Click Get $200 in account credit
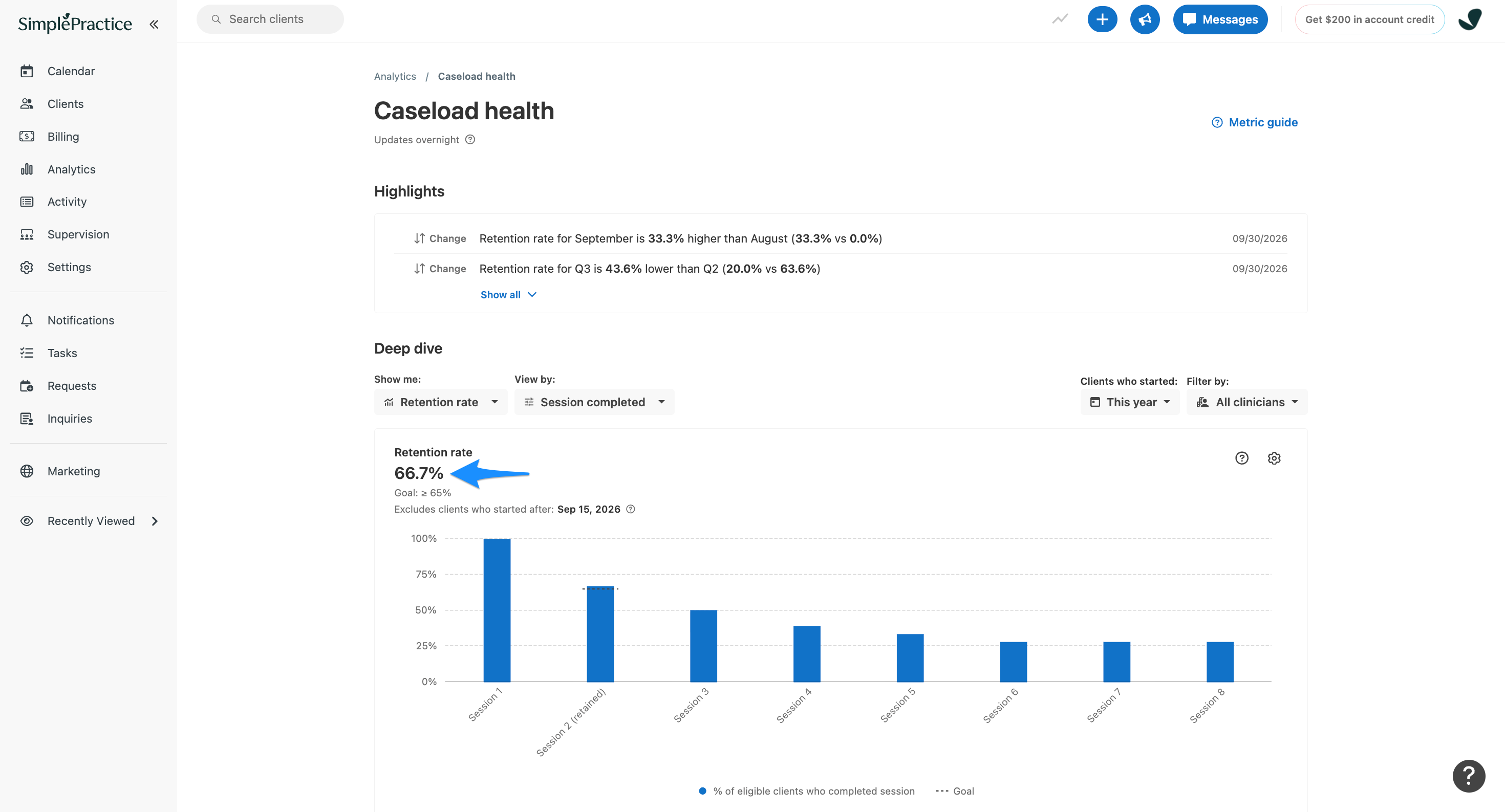This screenshot has height=812, width=1505. [x=1369, y=19]
